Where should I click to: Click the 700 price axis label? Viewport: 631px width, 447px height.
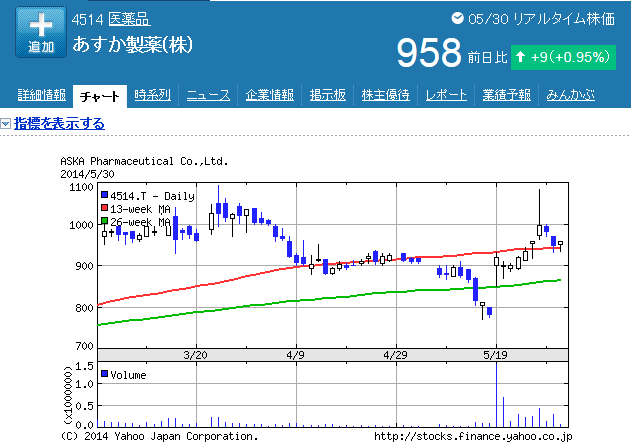(x=85, y=346)
